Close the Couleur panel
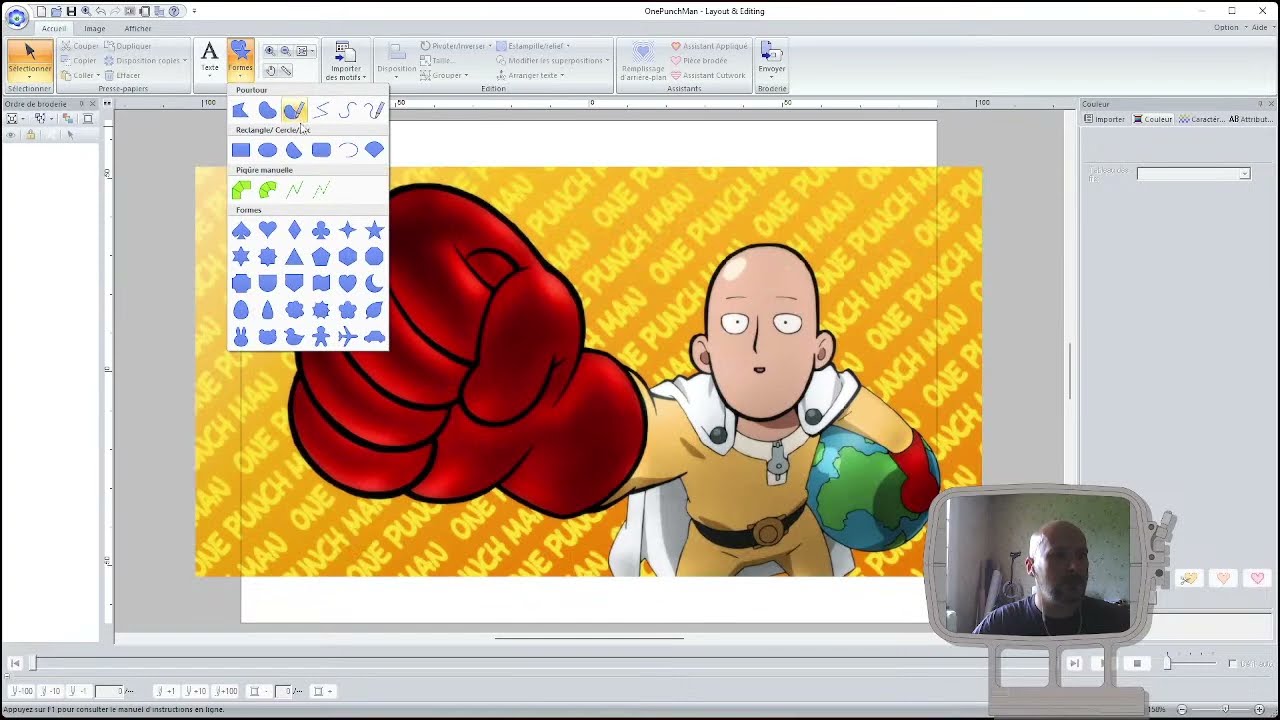This screenshot has width=1280, height=720. click(1271, 104)
